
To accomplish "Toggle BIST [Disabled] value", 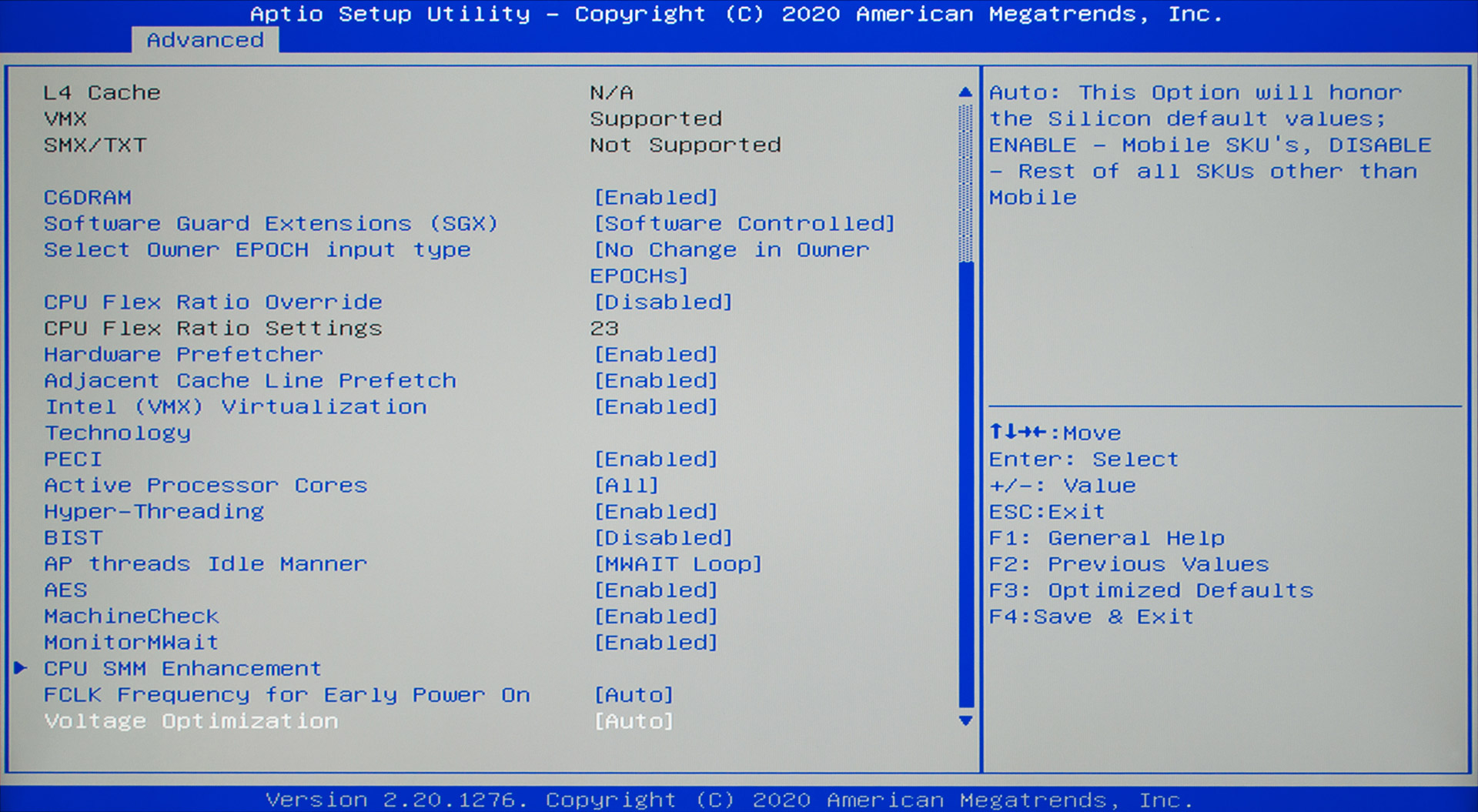I will tap(663, 538).
